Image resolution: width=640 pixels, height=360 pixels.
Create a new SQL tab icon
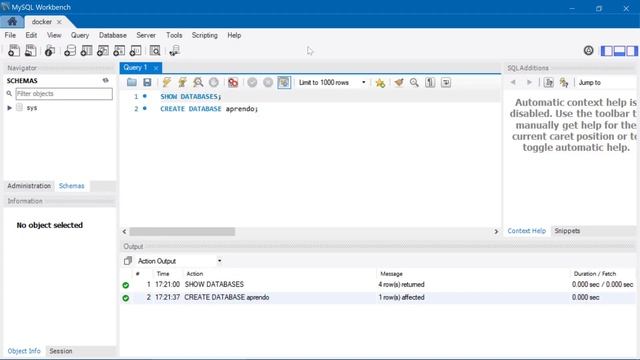point(13,51)
